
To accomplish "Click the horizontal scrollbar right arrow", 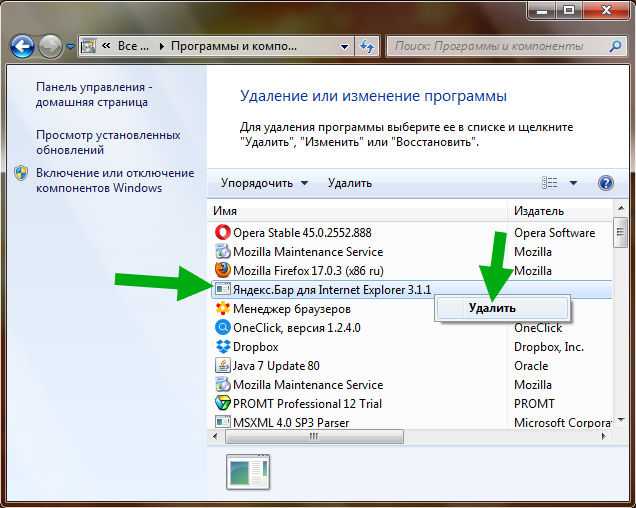I will [x=604, y=437].
